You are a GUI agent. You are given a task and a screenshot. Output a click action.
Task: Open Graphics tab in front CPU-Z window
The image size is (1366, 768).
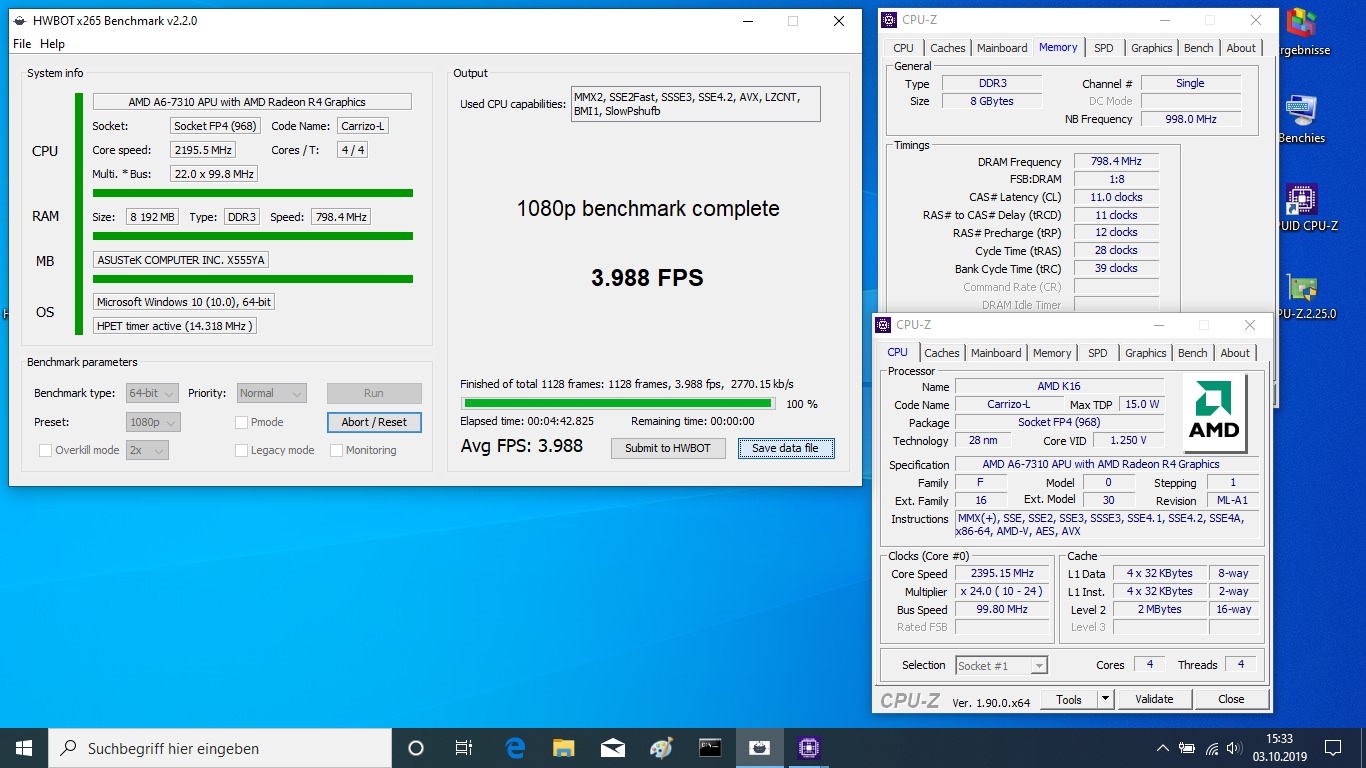[1145, 353]
